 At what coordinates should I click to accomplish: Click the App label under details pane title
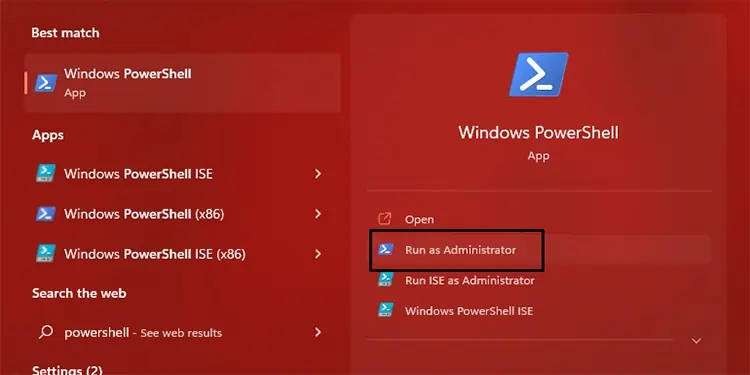(538, 156)
